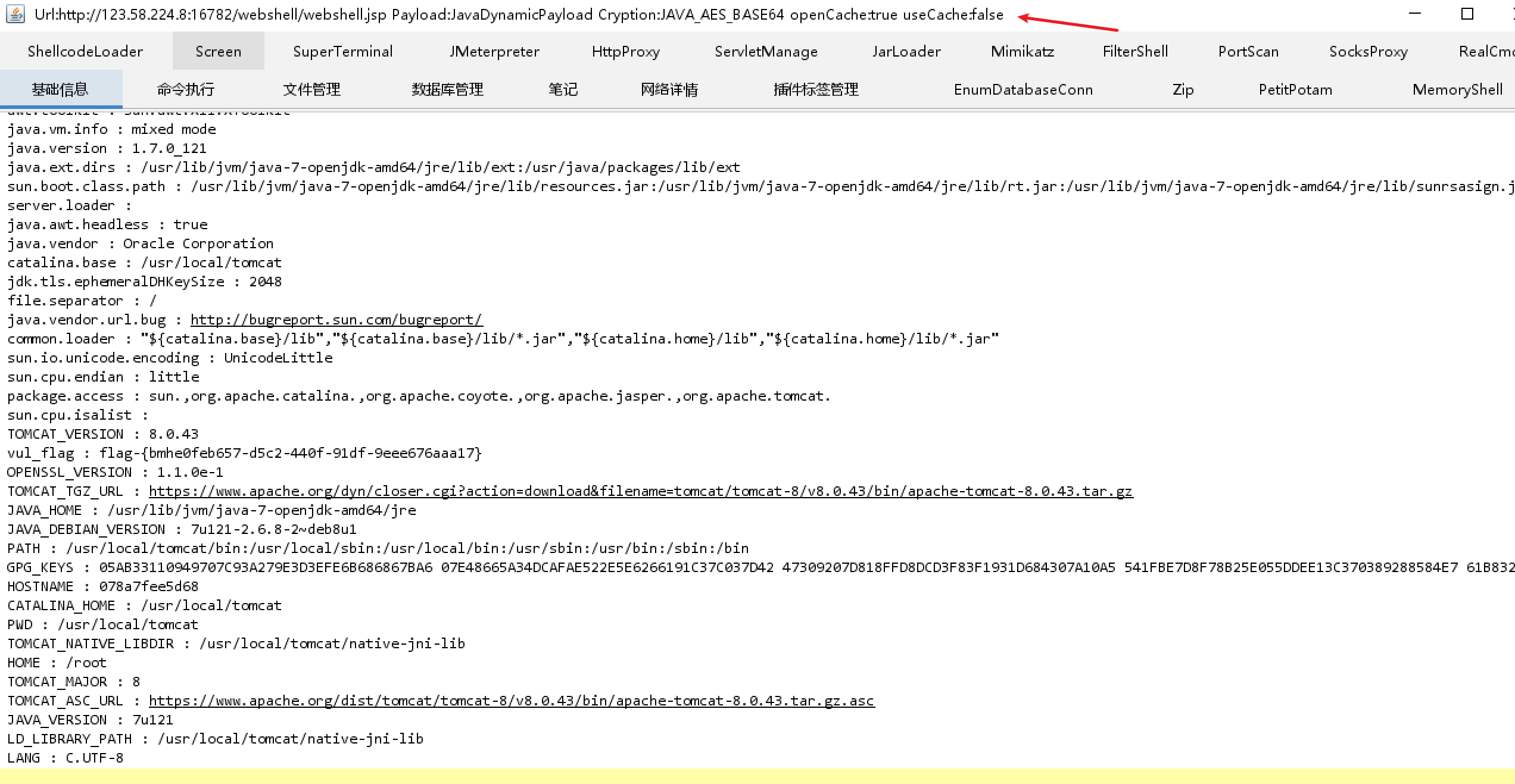
Task: Open the SuperTerminal tab
Action: 342,52
